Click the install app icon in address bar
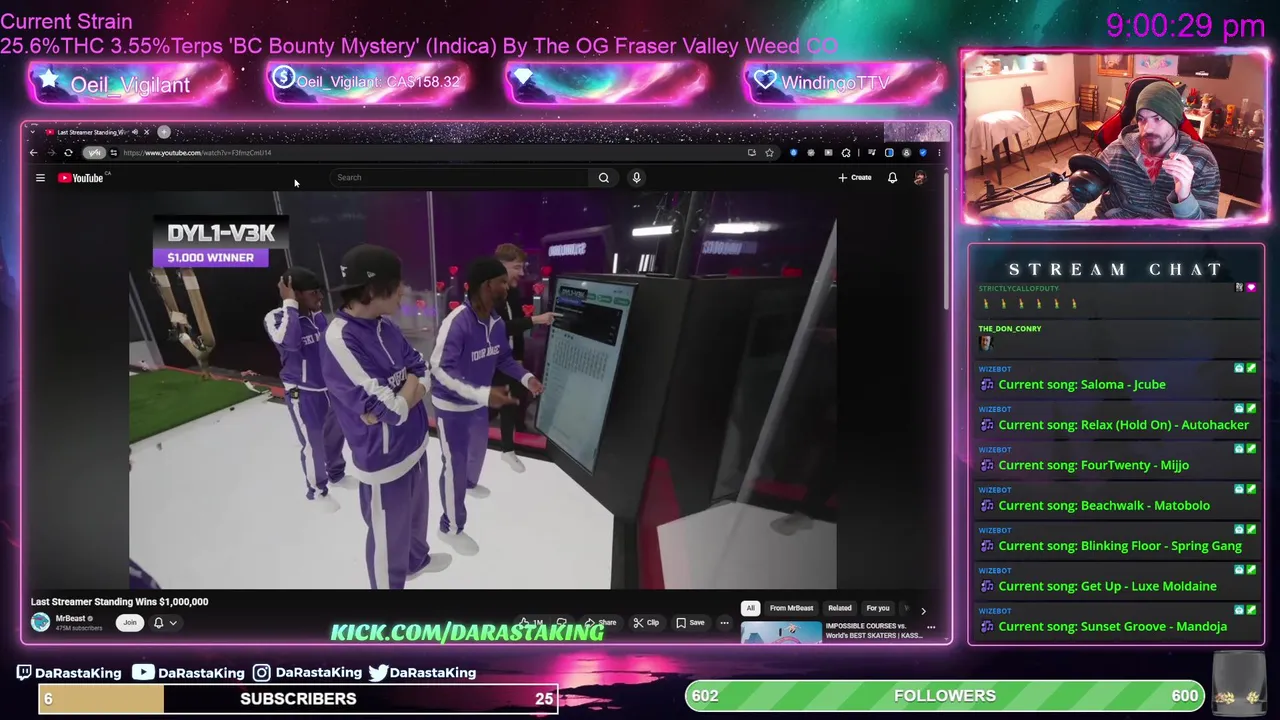The height and width of the screenshot is (720, 1280). pos(752,153)
